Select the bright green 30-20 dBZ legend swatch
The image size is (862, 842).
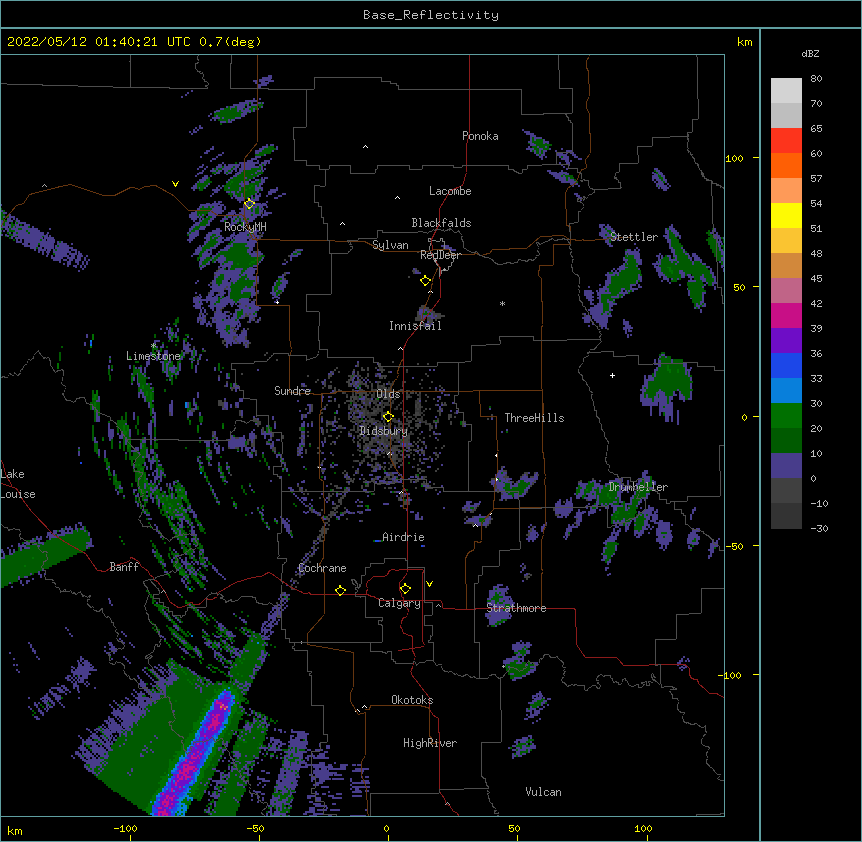[786, 416]
